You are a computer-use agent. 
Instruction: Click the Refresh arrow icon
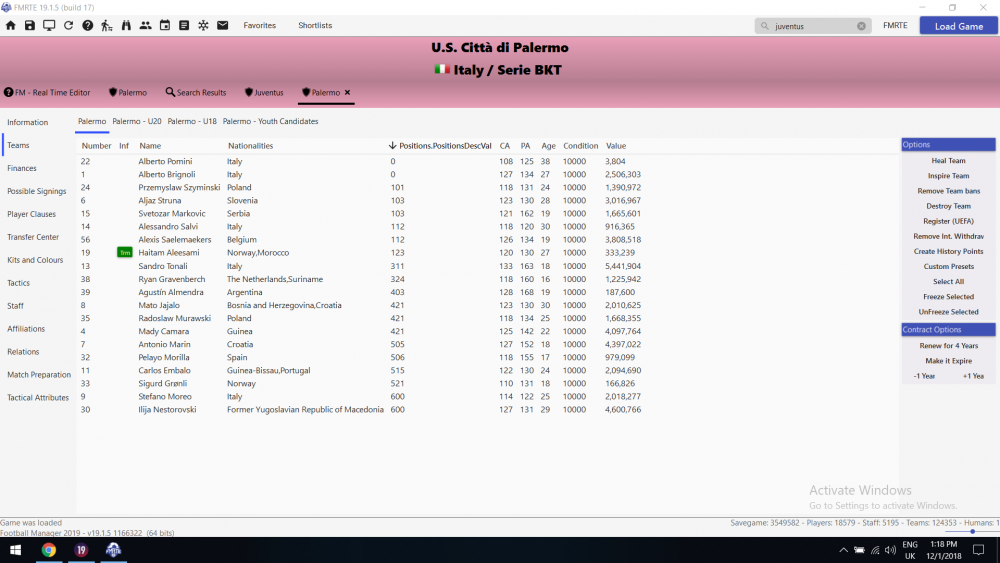pyautogui.click(x=68, y=25)
